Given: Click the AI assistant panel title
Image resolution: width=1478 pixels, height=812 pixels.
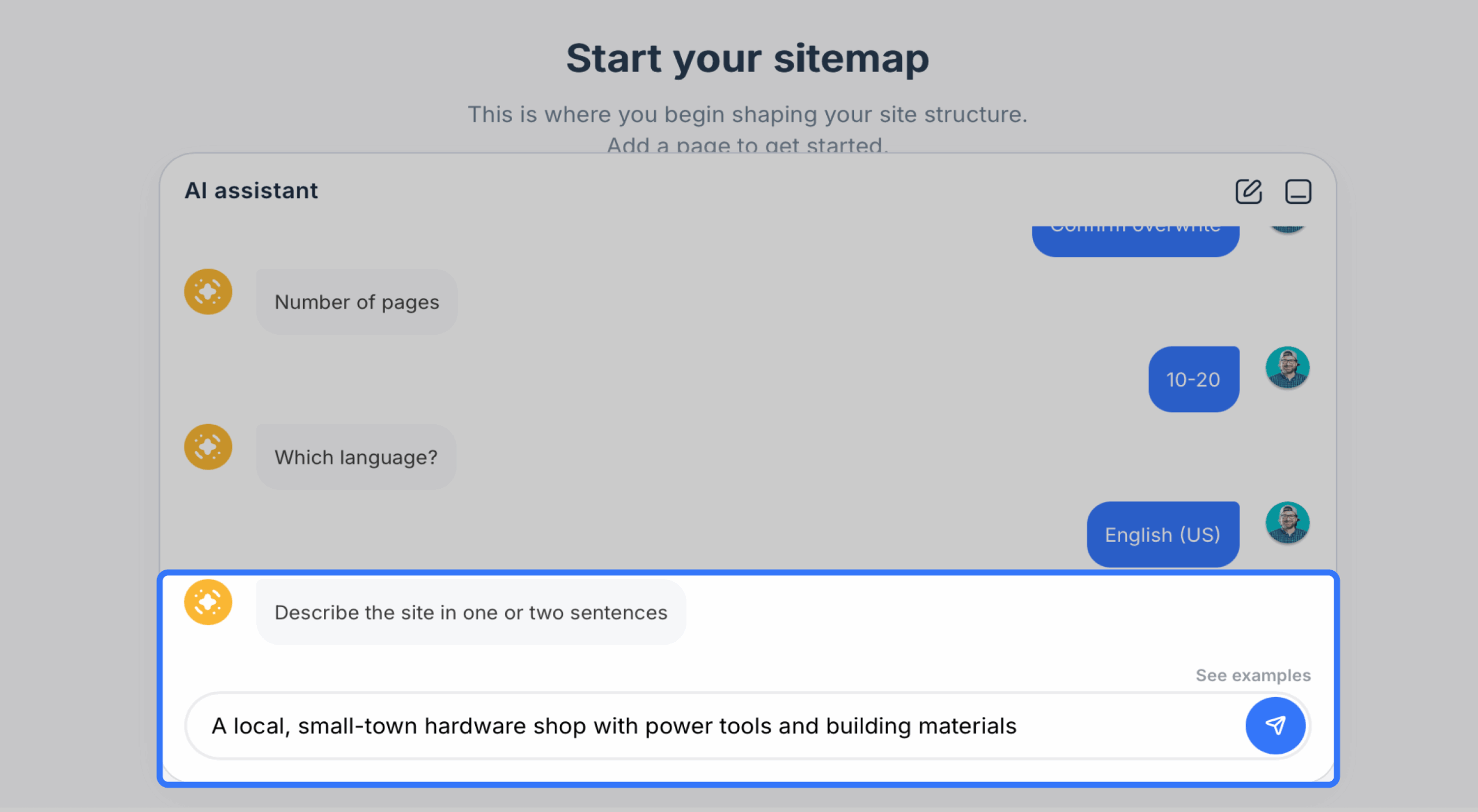Looking at the screenshot, I should pos(251,190).
